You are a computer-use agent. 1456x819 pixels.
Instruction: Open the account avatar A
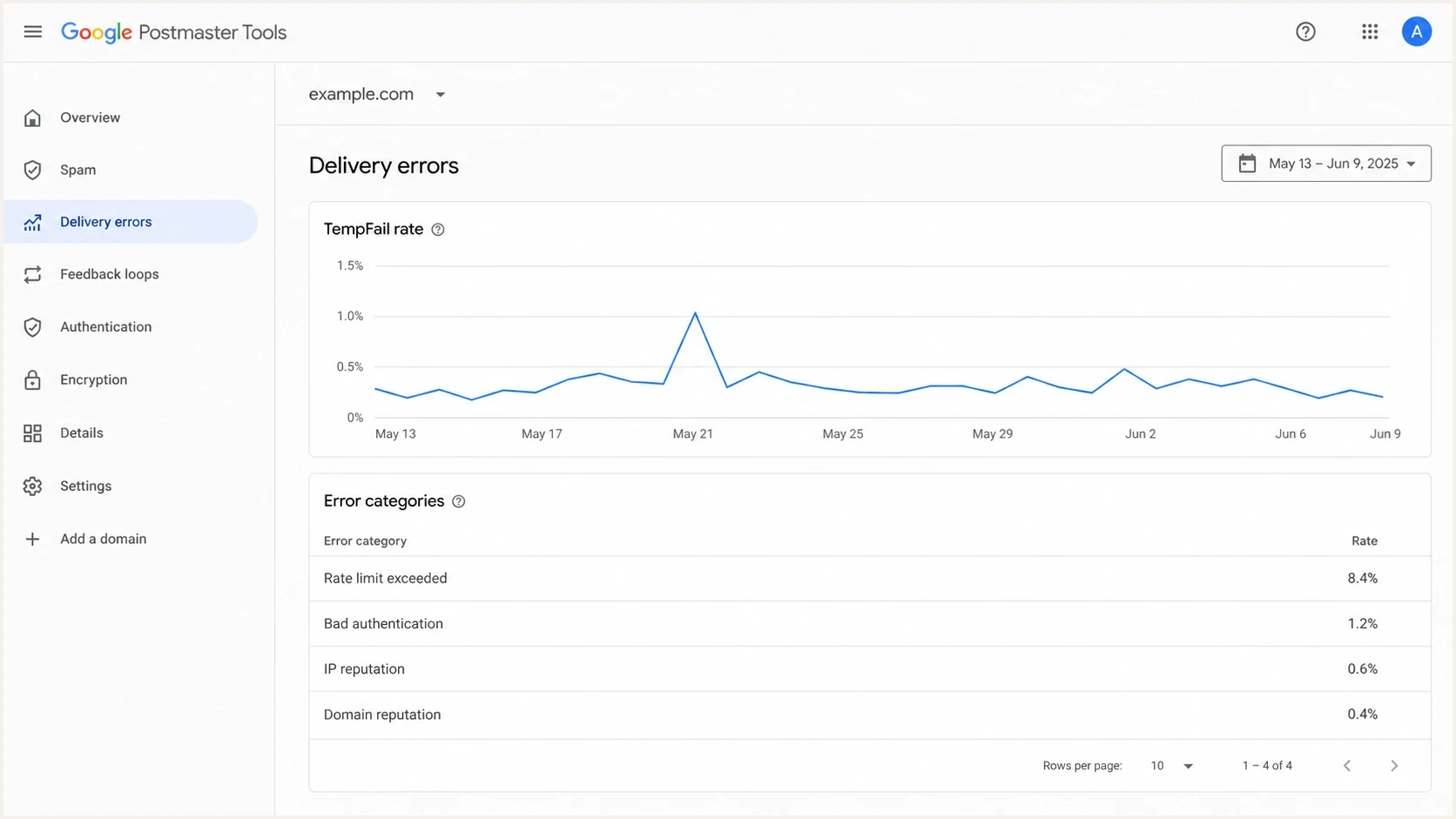[1417, 32]
